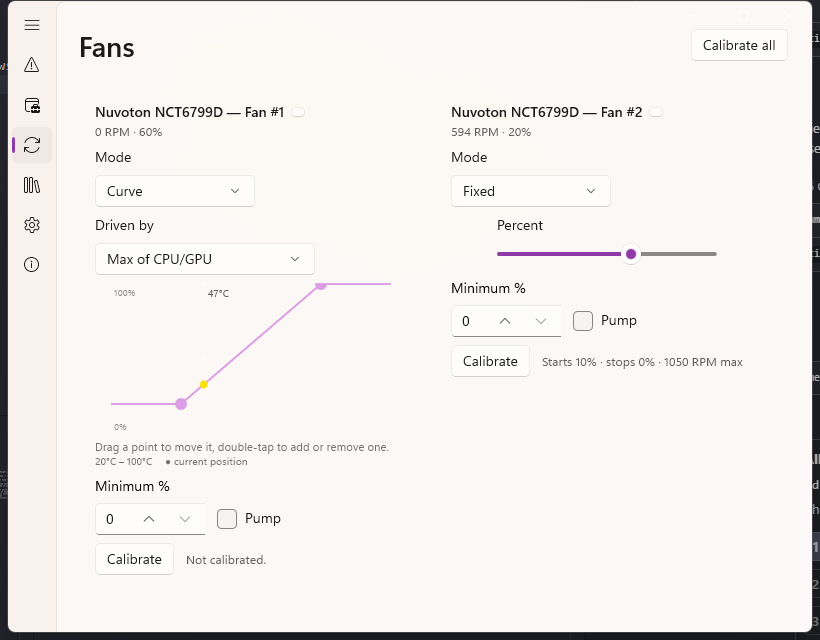Select the Fans sync-arrows sidebar icon
Viewport: 820px width, 640px height.
[x=32, y=145]
